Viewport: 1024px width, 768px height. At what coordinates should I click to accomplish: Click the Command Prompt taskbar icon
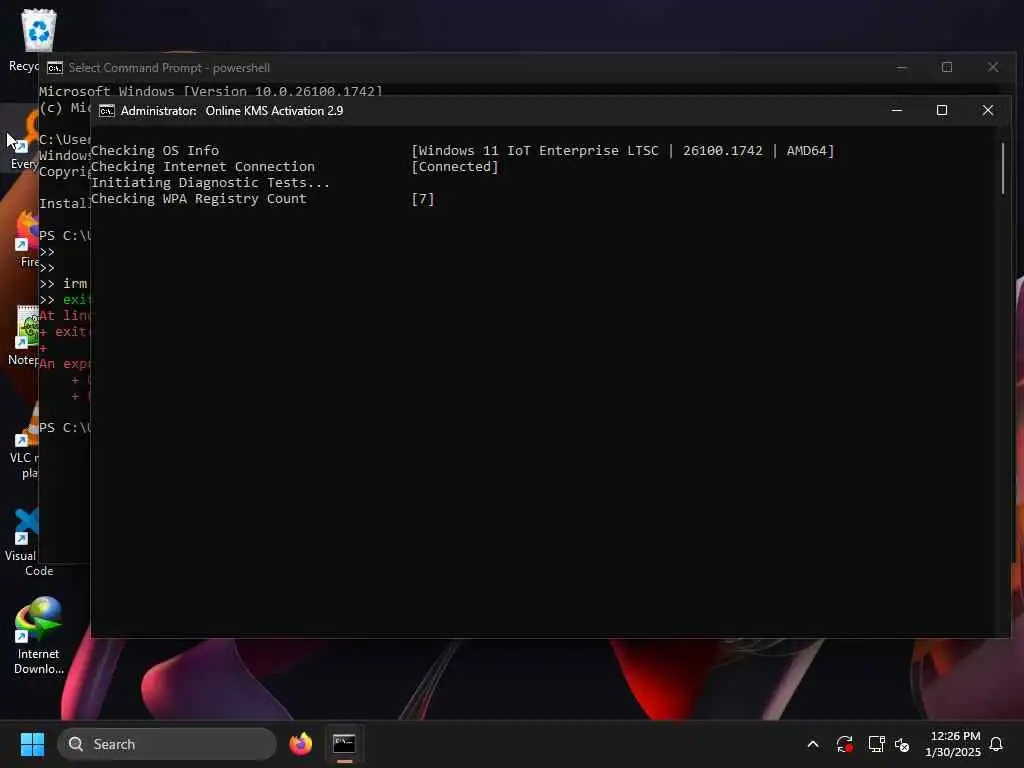coord(344,744)
